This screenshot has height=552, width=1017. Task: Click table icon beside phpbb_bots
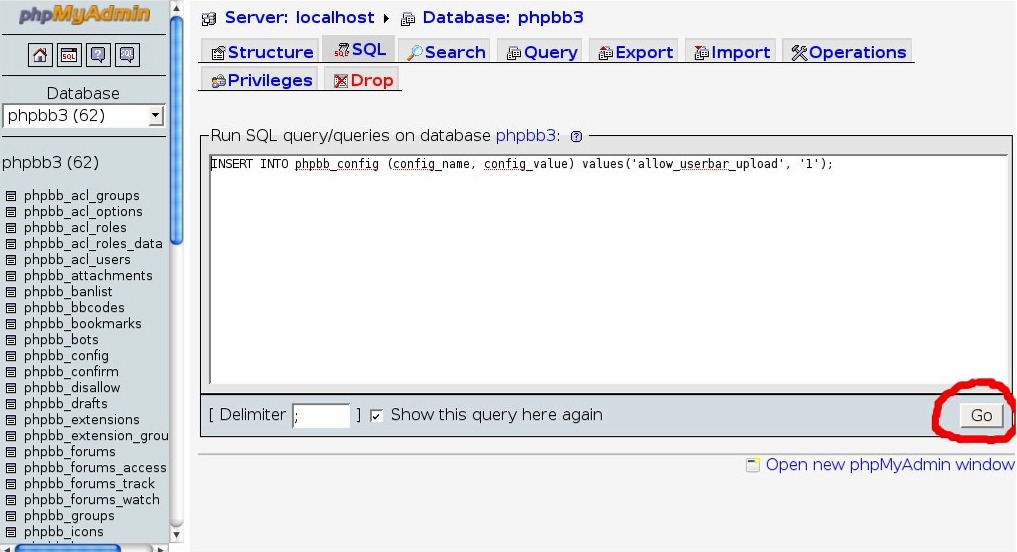[x=11, y=340]
